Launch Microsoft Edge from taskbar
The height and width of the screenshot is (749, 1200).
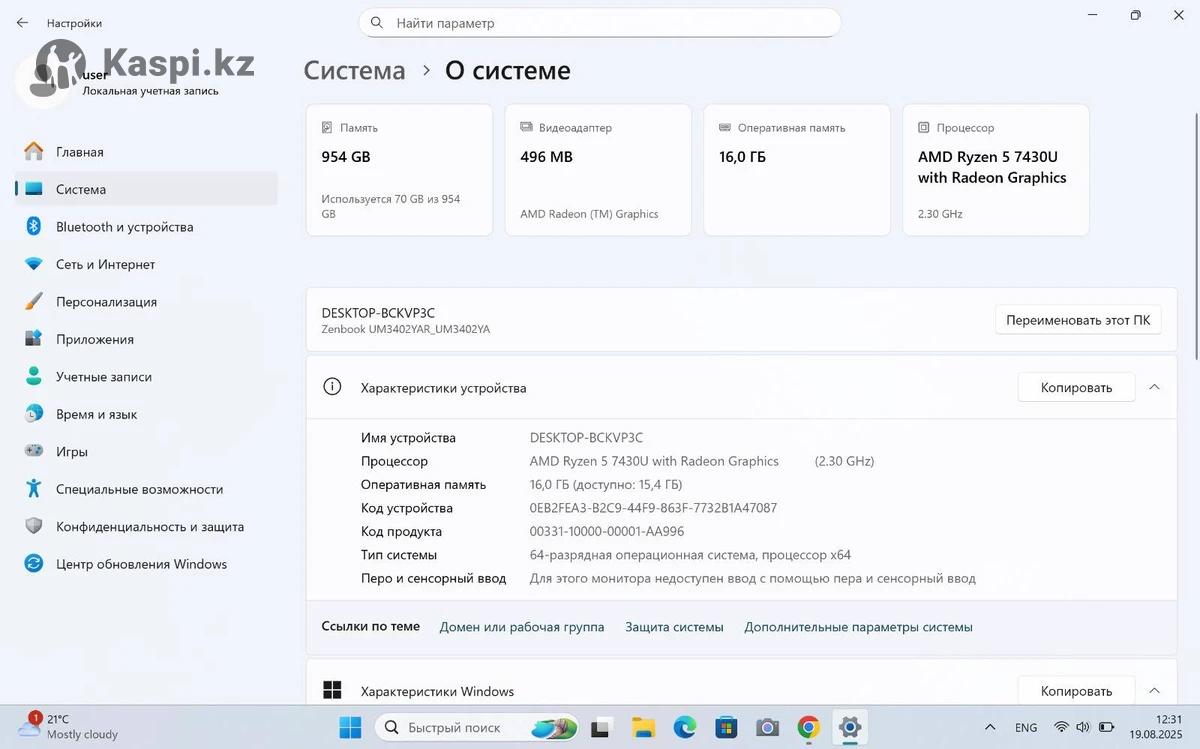pos(684,727)
